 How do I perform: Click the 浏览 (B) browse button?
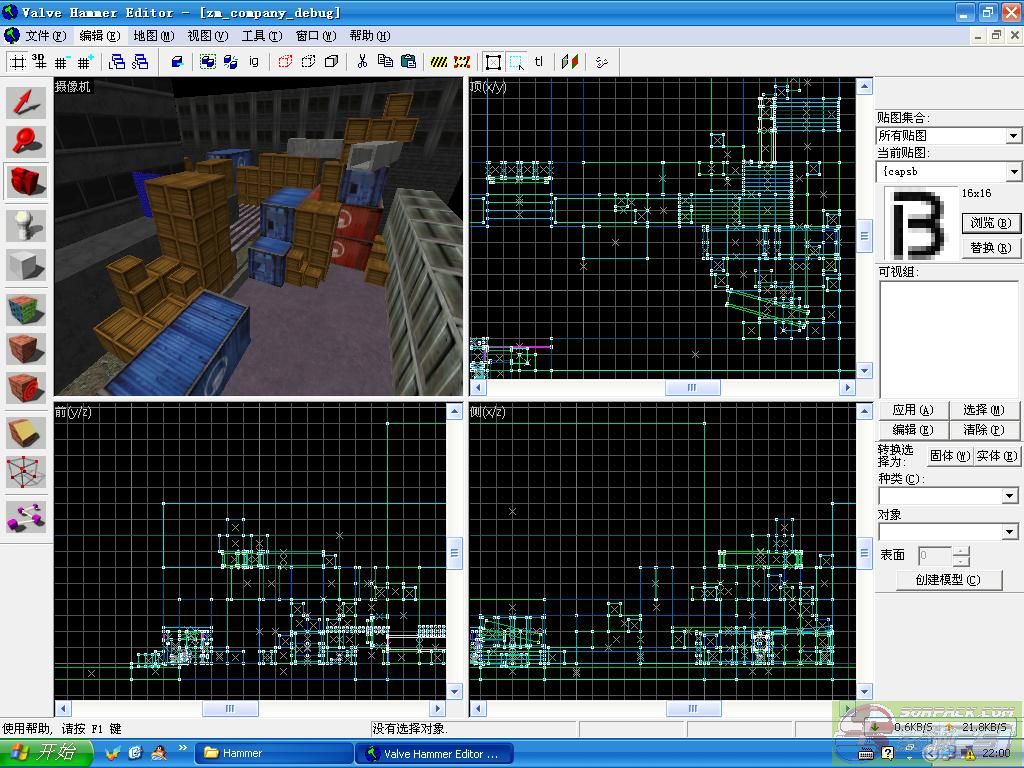point(990,223)
